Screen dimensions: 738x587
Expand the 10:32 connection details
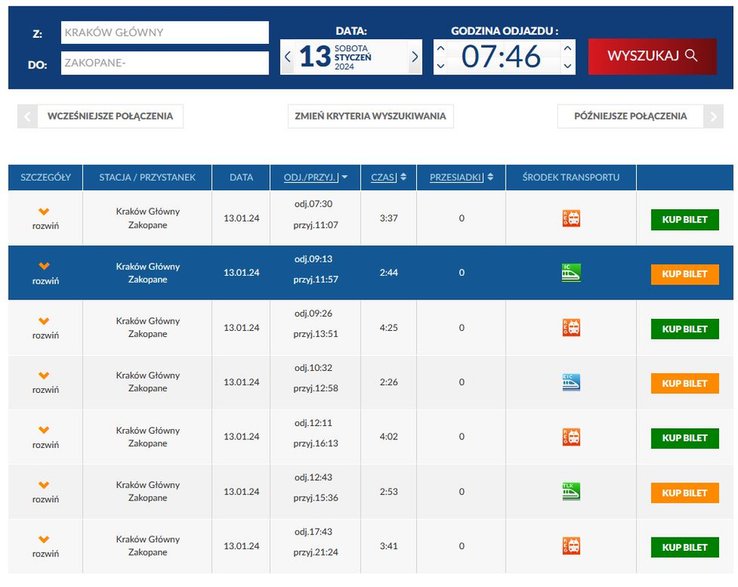coord(45,382)
